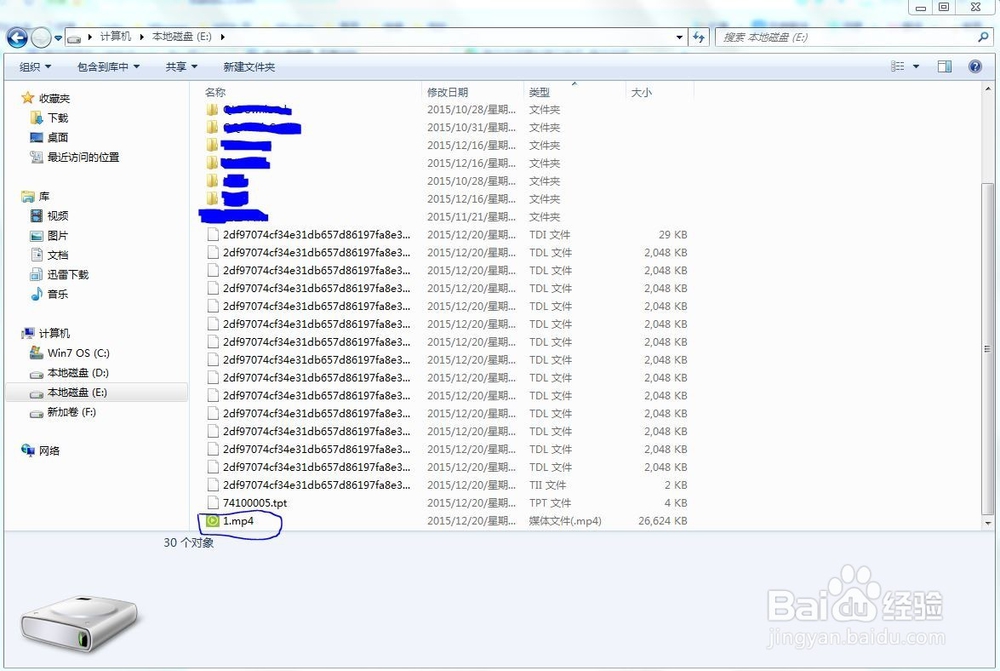Toggle the preview pane button
This screenshot has width=1000, height=671.
[945, 66]
